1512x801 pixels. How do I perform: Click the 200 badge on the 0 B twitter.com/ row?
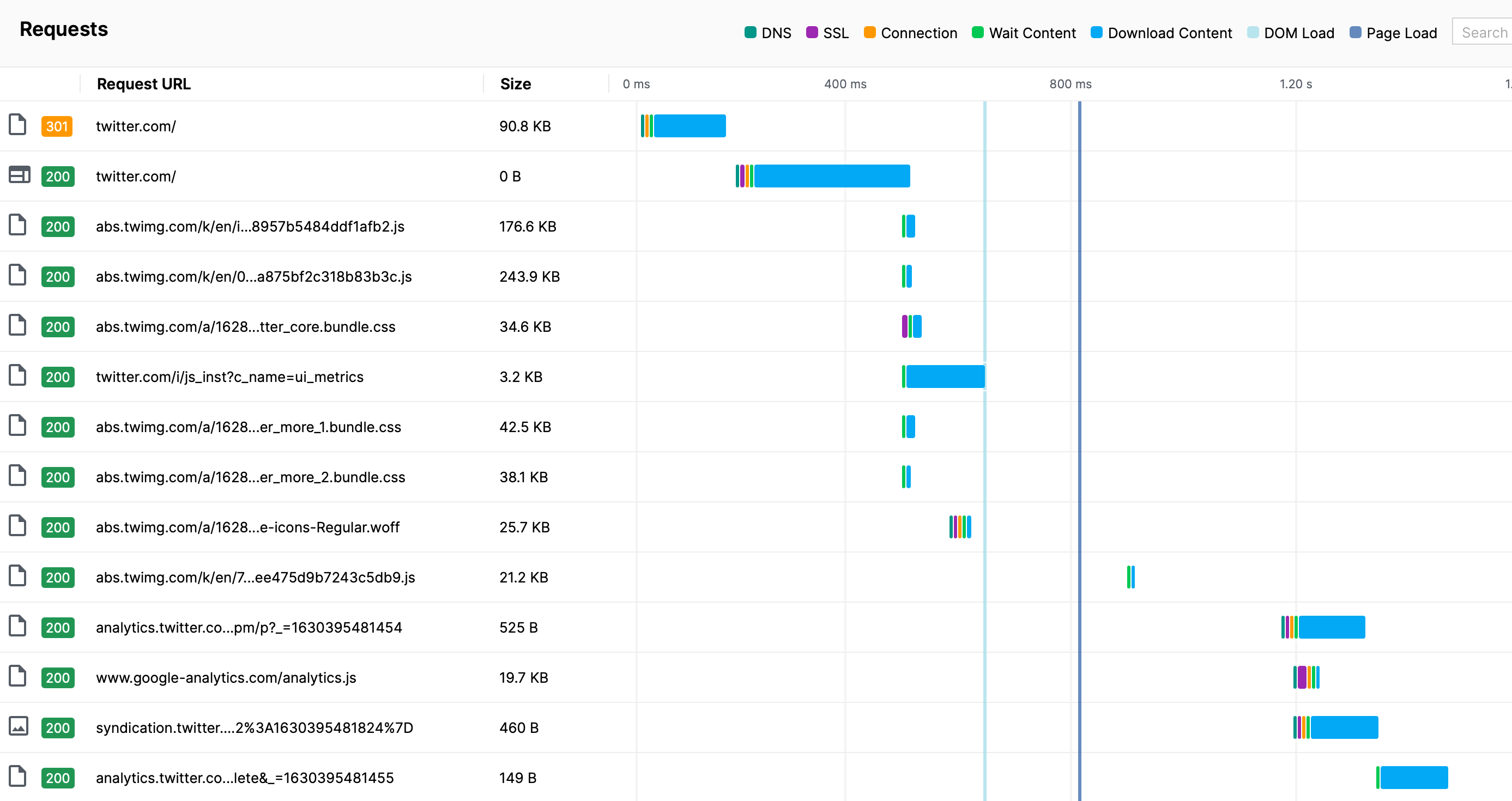click(x=58, y=177)
